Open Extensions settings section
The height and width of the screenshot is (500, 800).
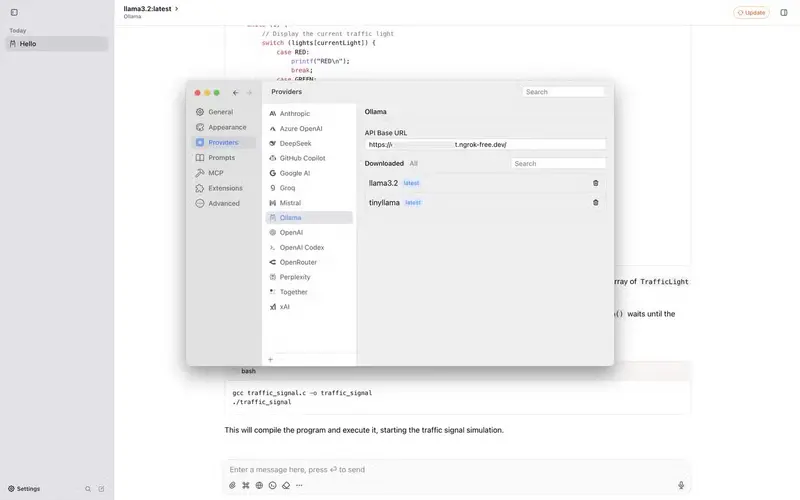(223, 188)
